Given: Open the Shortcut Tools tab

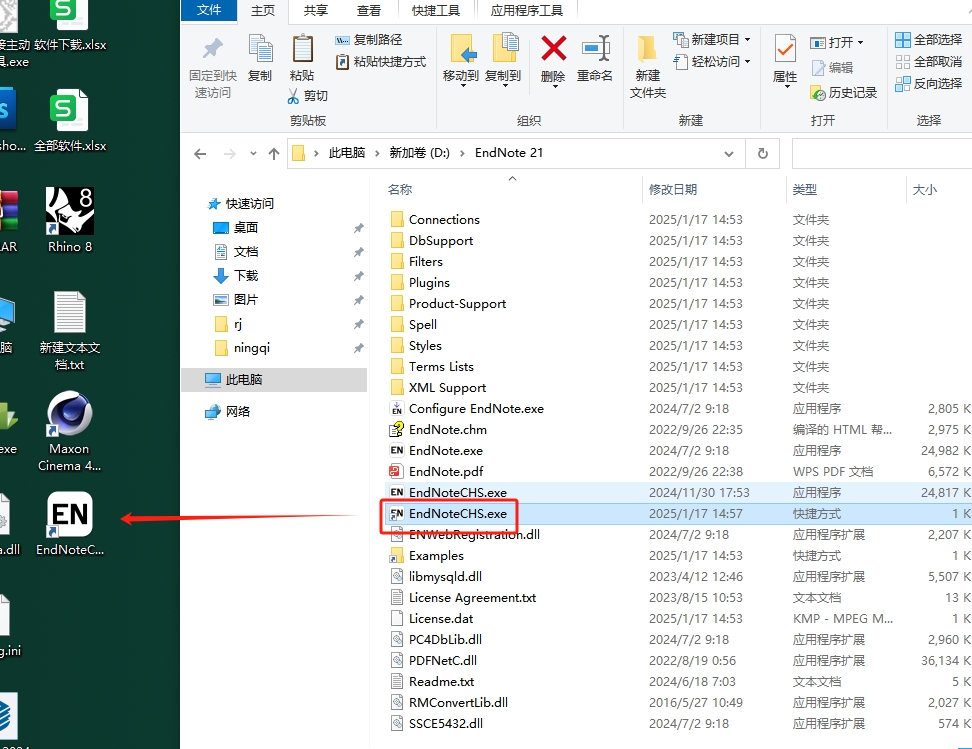Looking at the screenshot, I should [x=436, y=11].
